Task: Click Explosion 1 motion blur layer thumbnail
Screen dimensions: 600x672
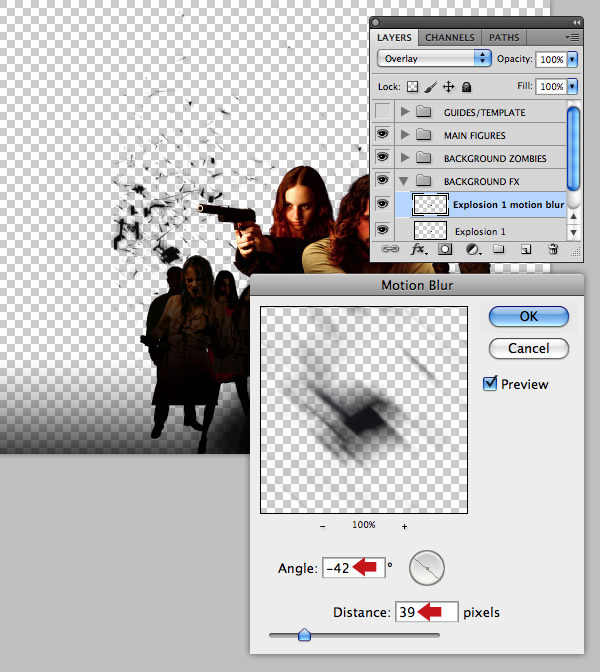Action: coord(430,205)
